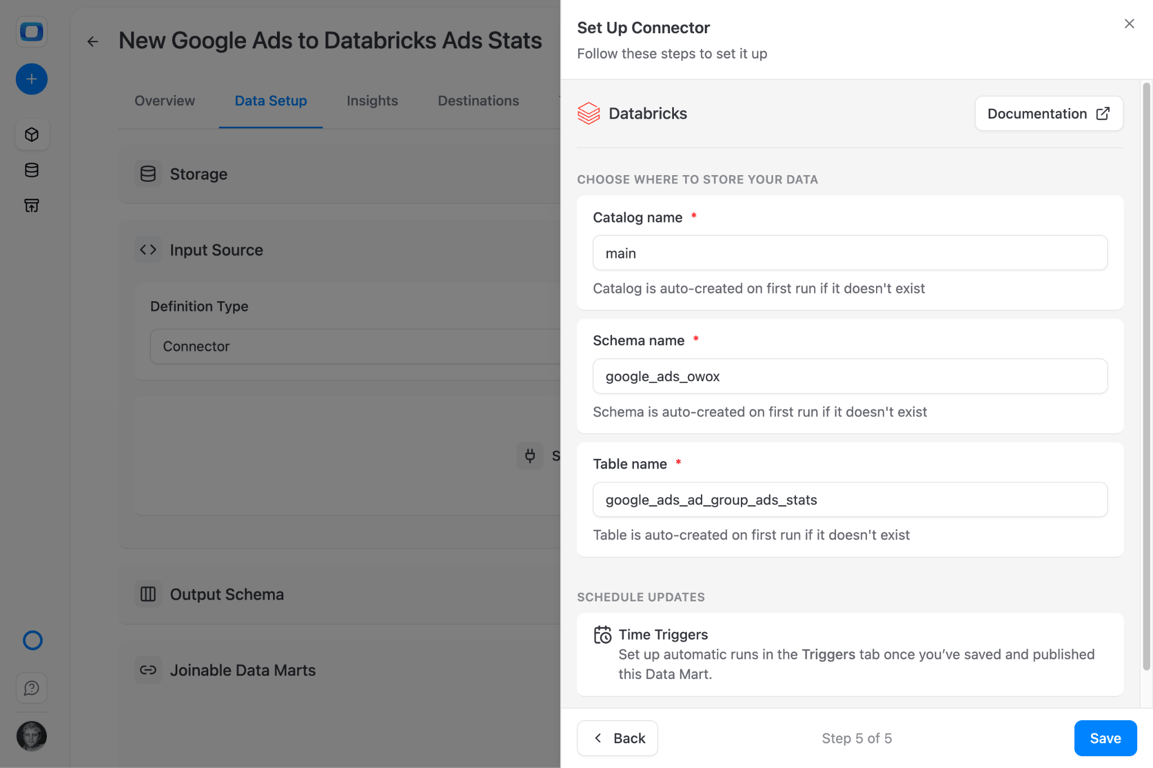Click the Catalog name input field
This screenshot has height=768, width=1153.
pyautogui.click(x=850, y=253)
